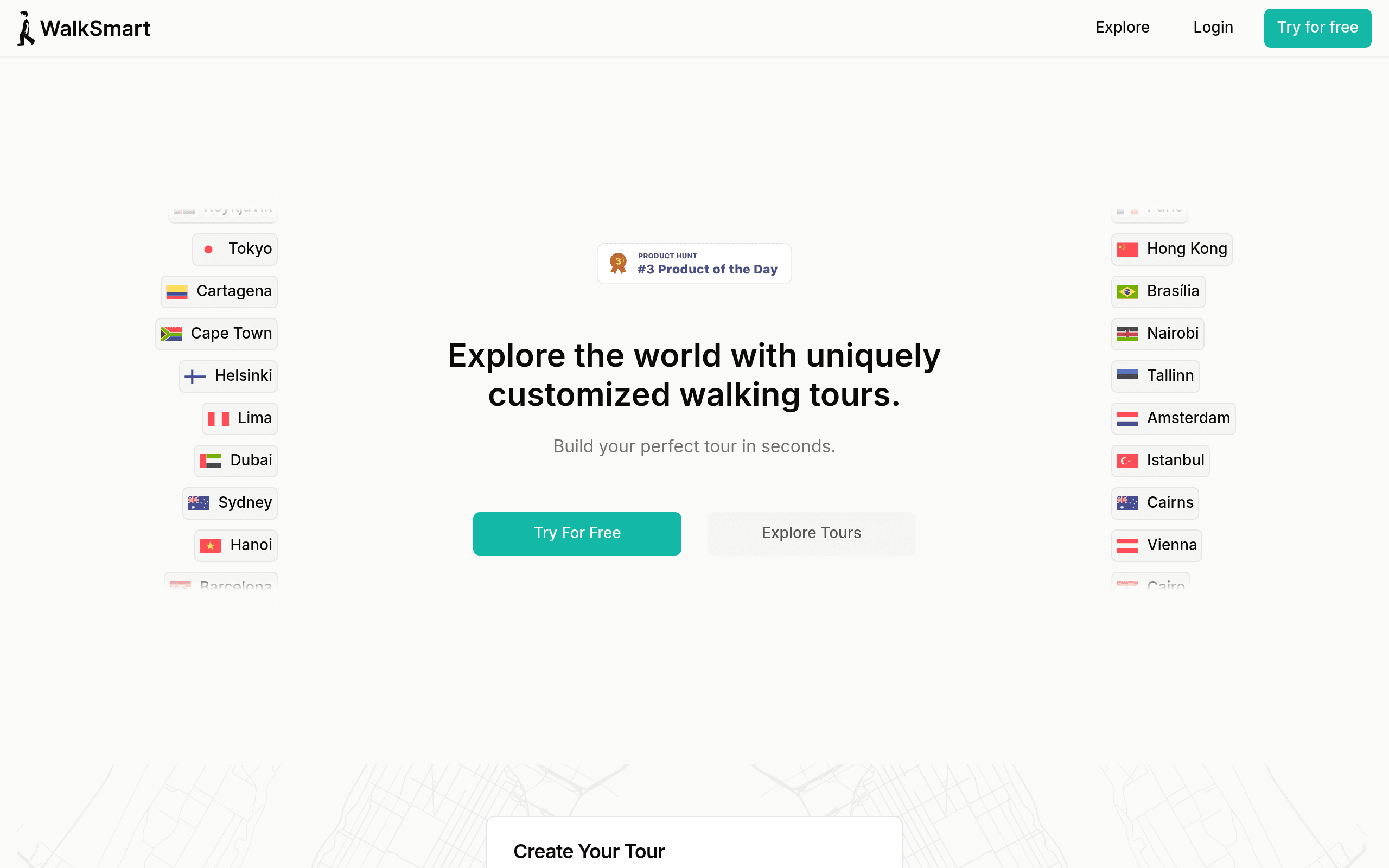Select the Tallinn city label

tap(1170, 375)
